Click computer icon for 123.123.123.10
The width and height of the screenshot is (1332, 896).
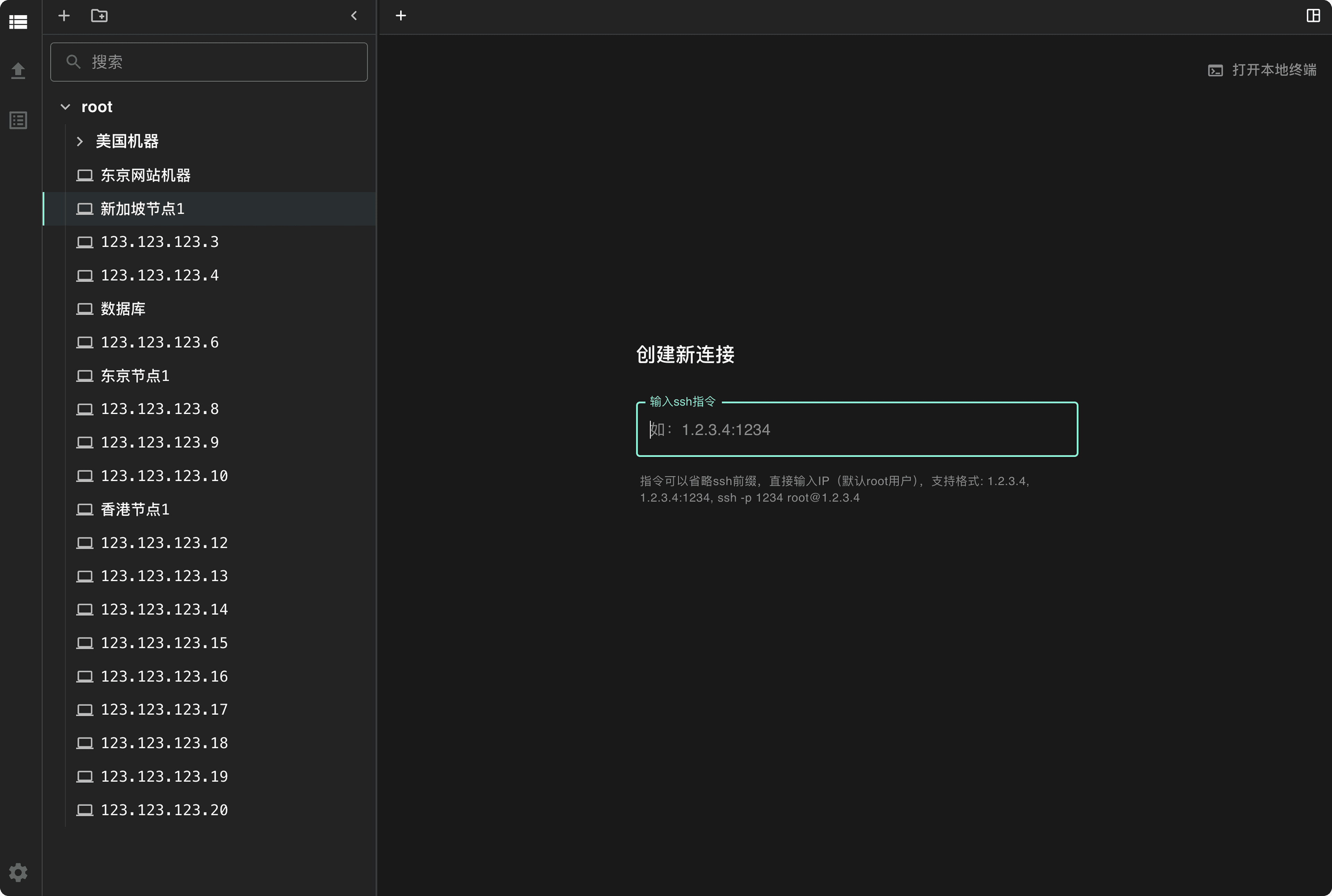pos(85,476)
